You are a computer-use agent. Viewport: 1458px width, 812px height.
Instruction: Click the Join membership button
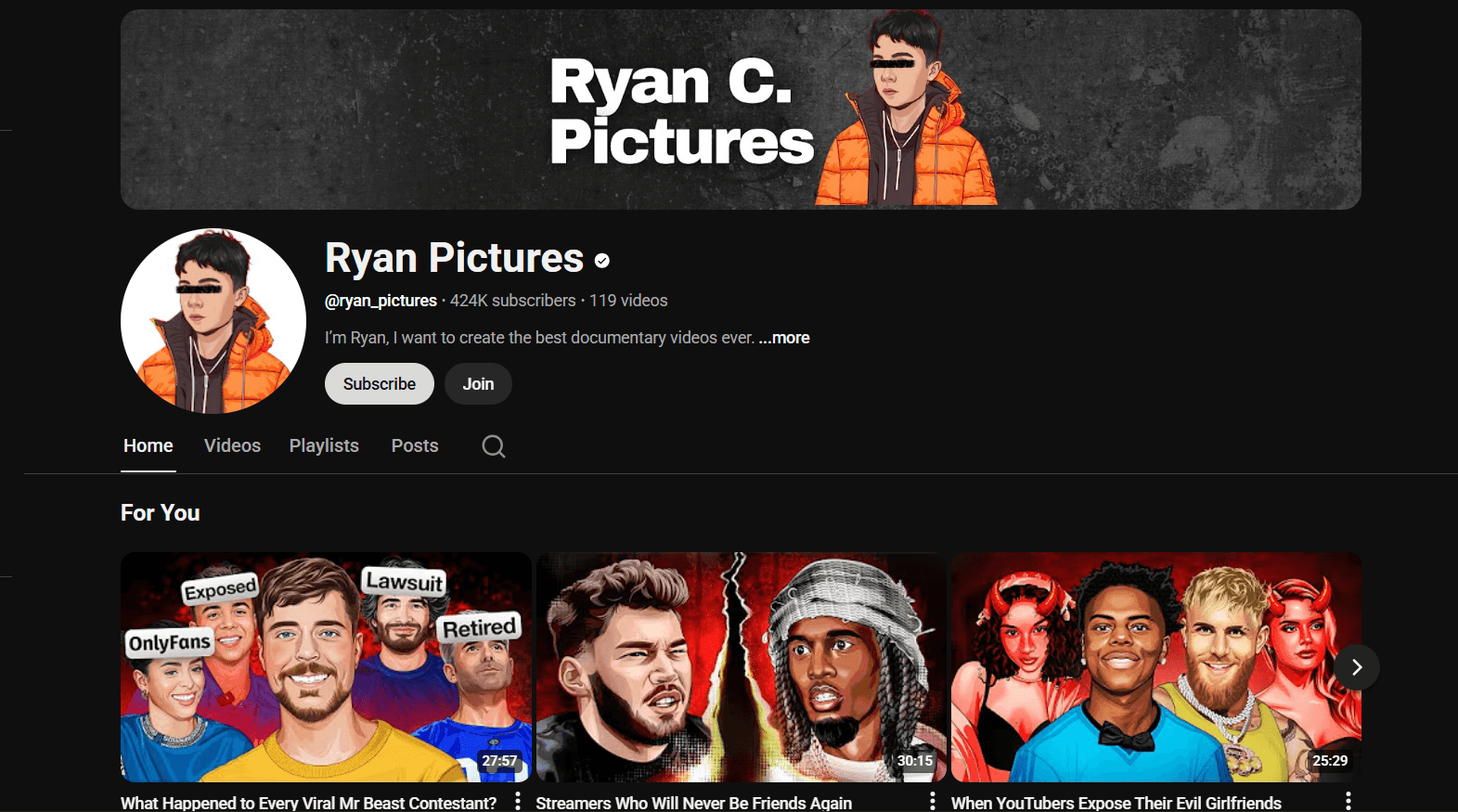pyautogui.click(x=478, y=383)
